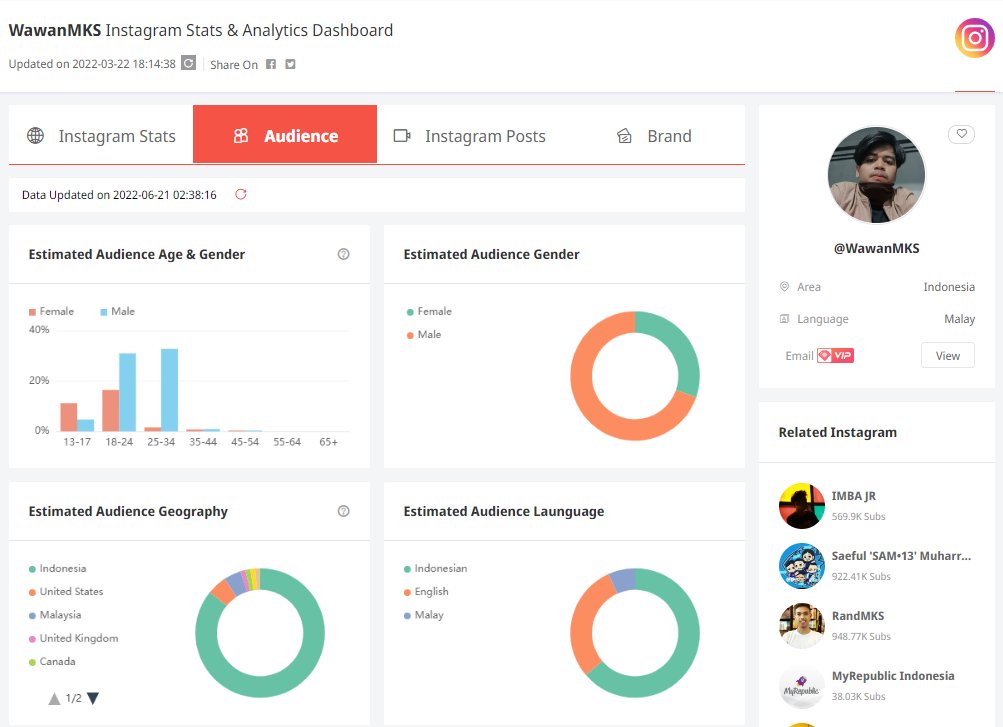The width and height of the screenshot is (1003, 727).
Task: Toggle Canada in geography legend
Action: click(52, 661)
